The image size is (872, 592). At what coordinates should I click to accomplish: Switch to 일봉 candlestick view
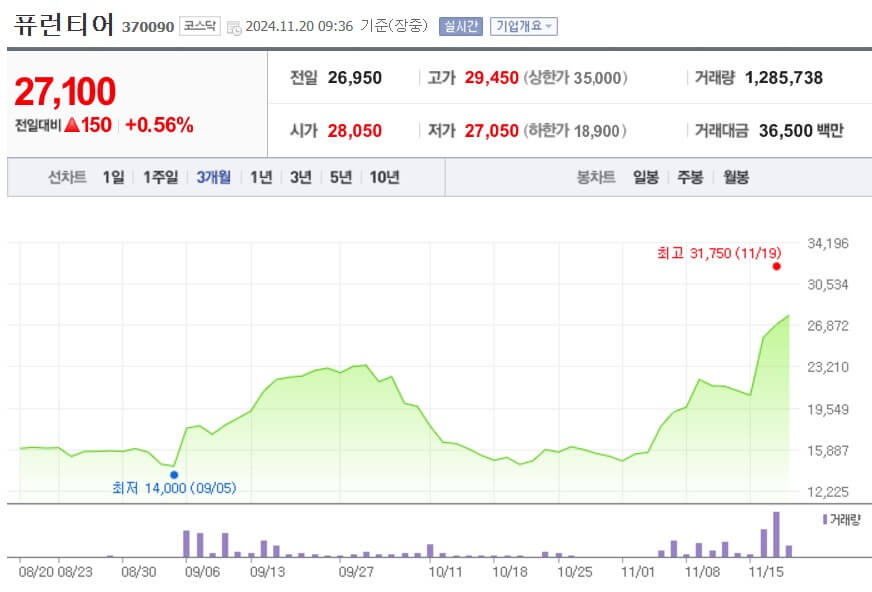(646, 177)
